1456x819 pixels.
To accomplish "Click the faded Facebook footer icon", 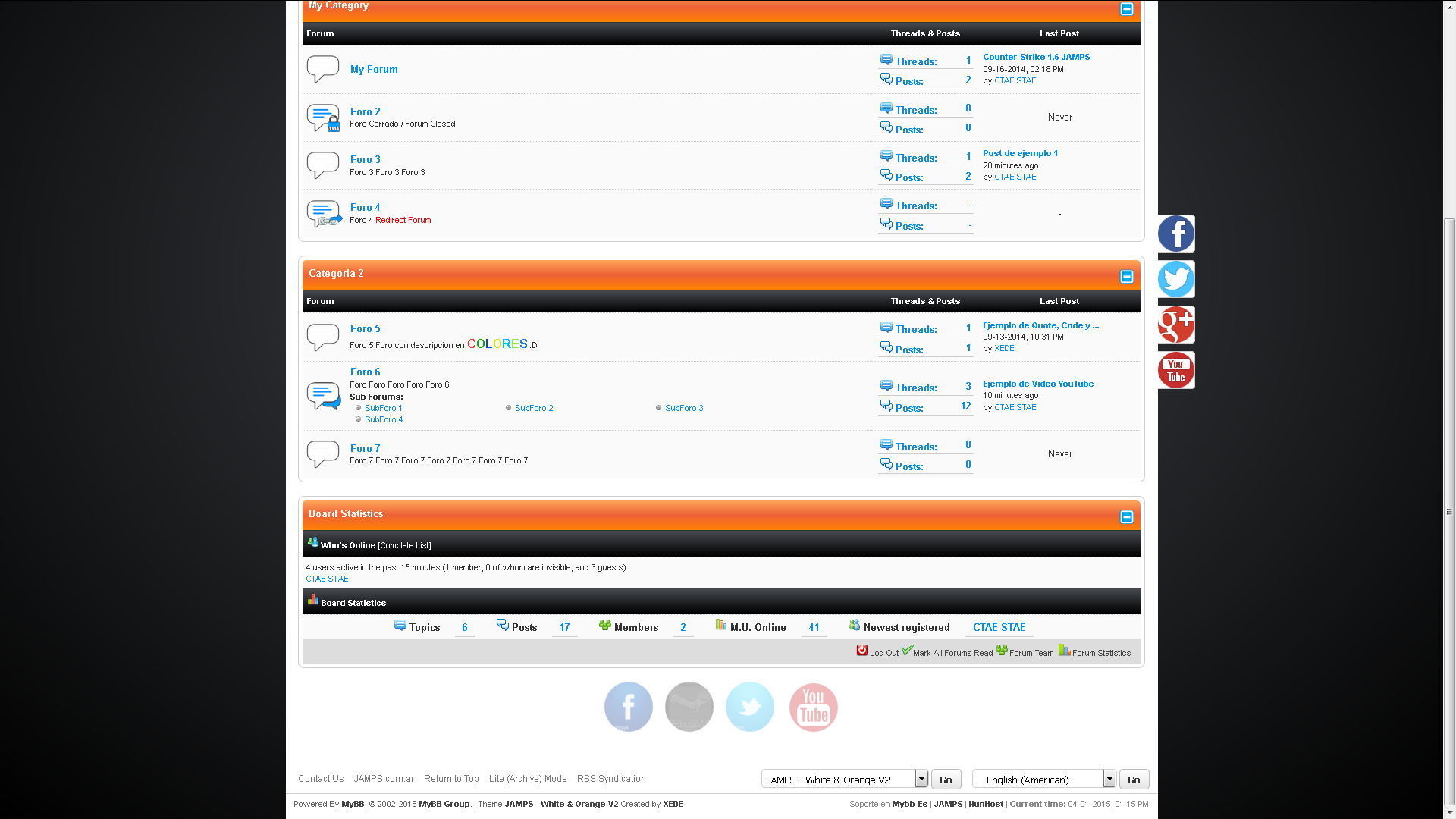I will [628, 707].
